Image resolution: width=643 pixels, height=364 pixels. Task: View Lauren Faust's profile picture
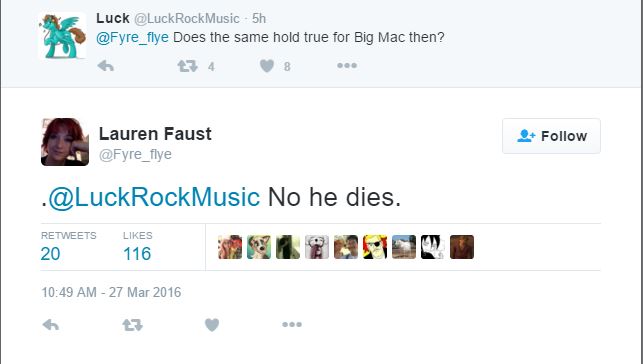click(x=65, y=142)
